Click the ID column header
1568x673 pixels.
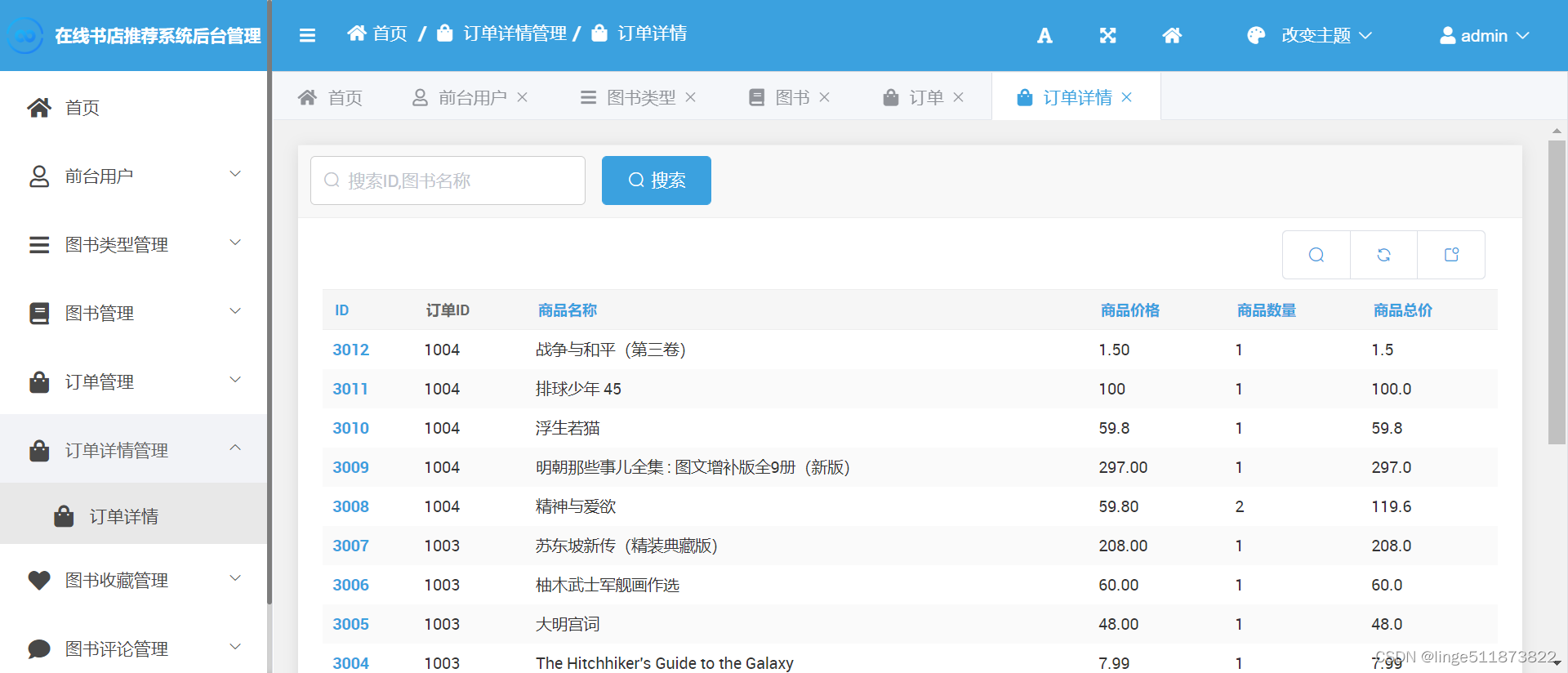tap(342, 310)
